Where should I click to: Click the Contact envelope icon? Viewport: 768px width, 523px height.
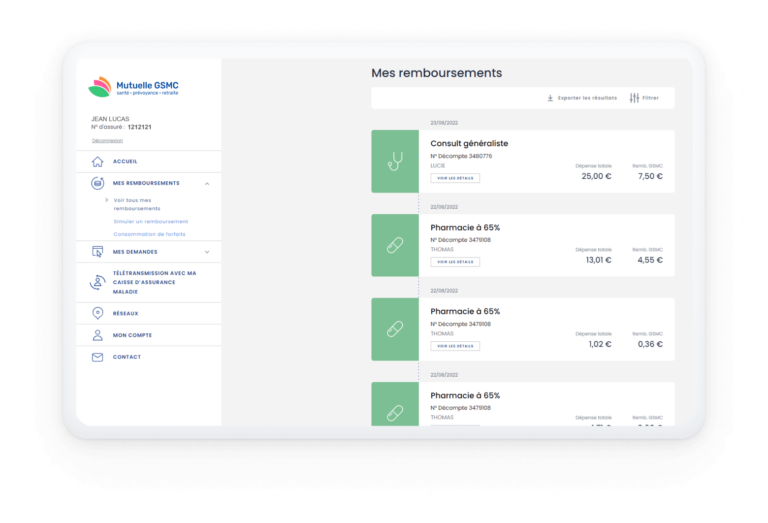97,357
